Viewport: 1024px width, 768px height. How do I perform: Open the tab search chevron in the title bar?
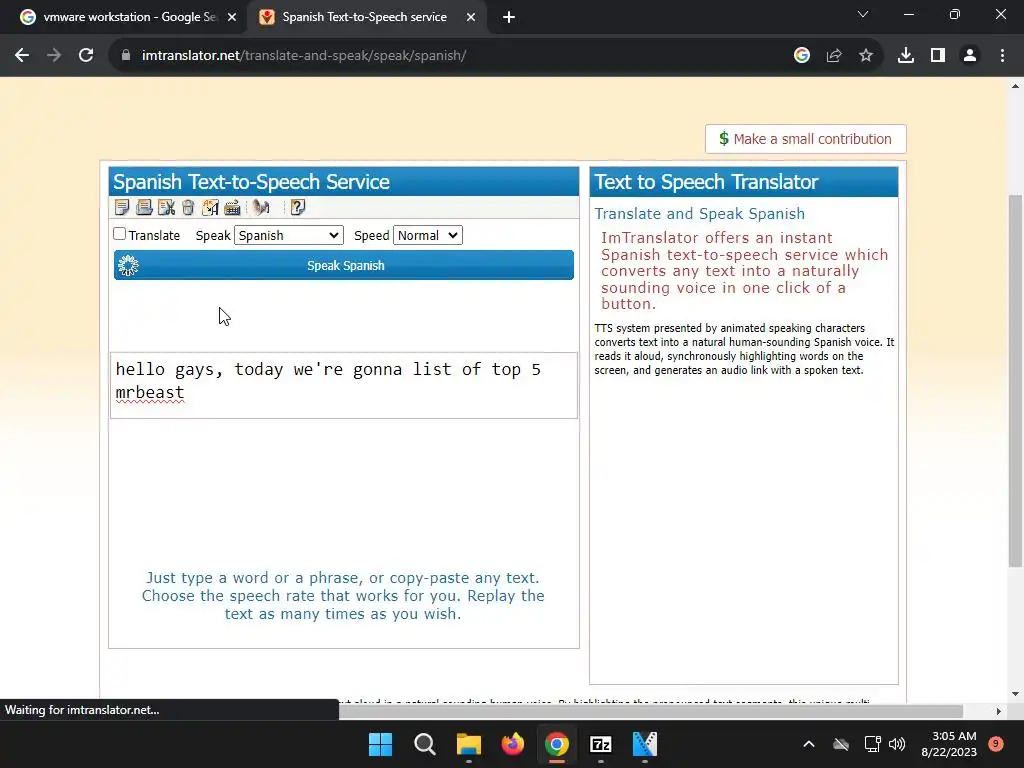pyautogui.click(x=863, y=14)
